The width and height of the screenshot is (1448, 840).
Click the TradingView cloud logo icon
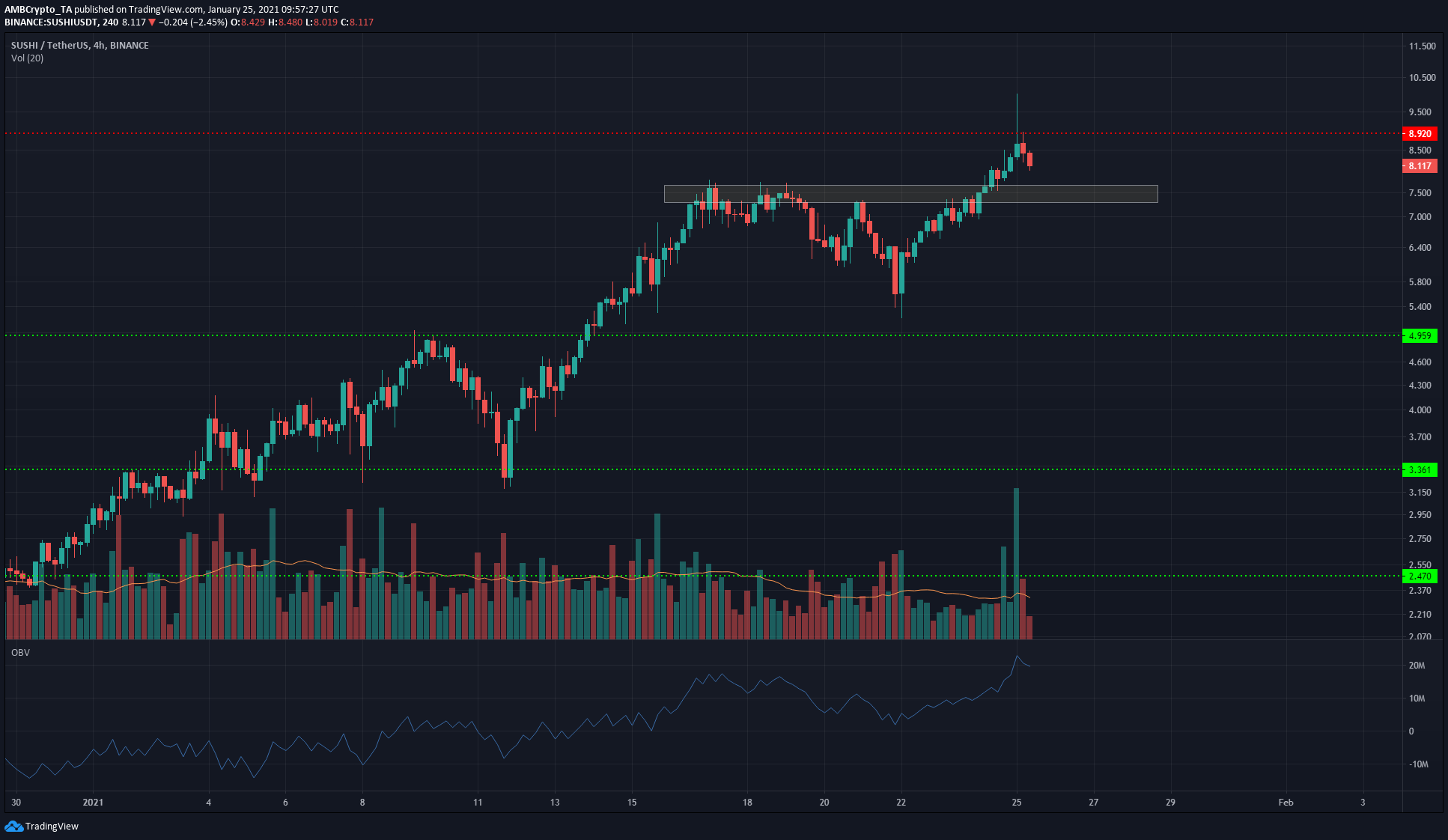point(13,826)
